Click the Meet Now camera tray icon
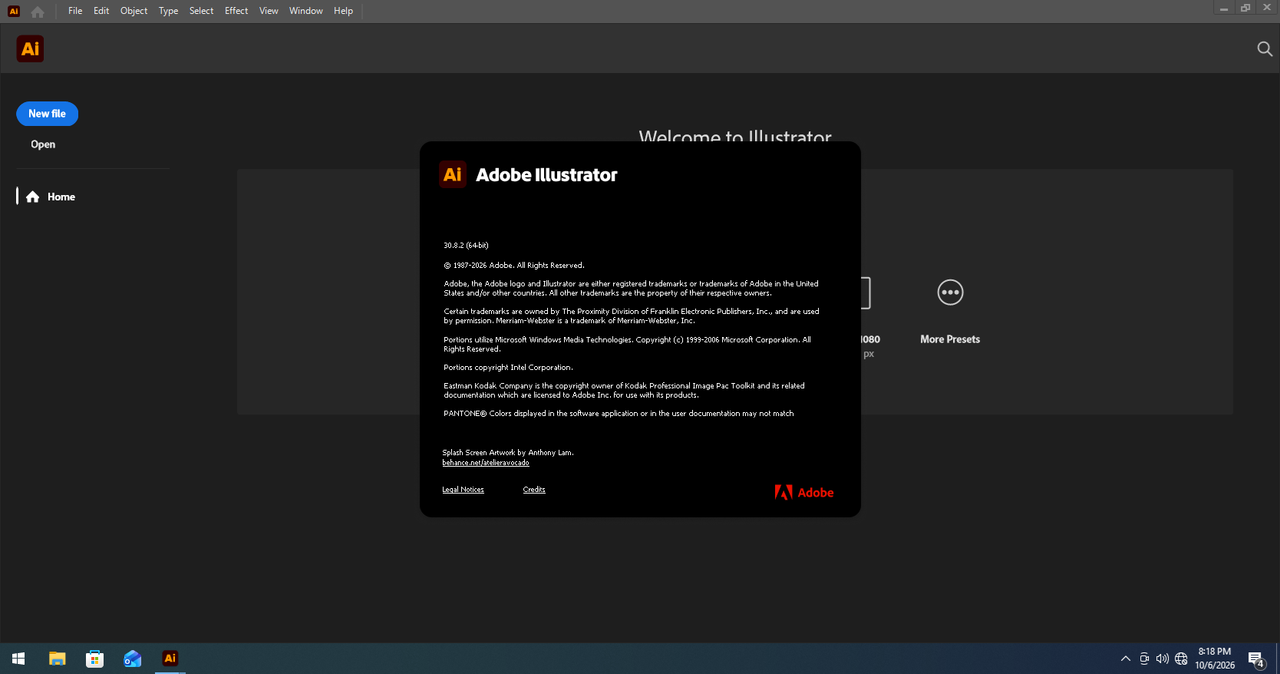1280x674 pixels. (1144, 659)
